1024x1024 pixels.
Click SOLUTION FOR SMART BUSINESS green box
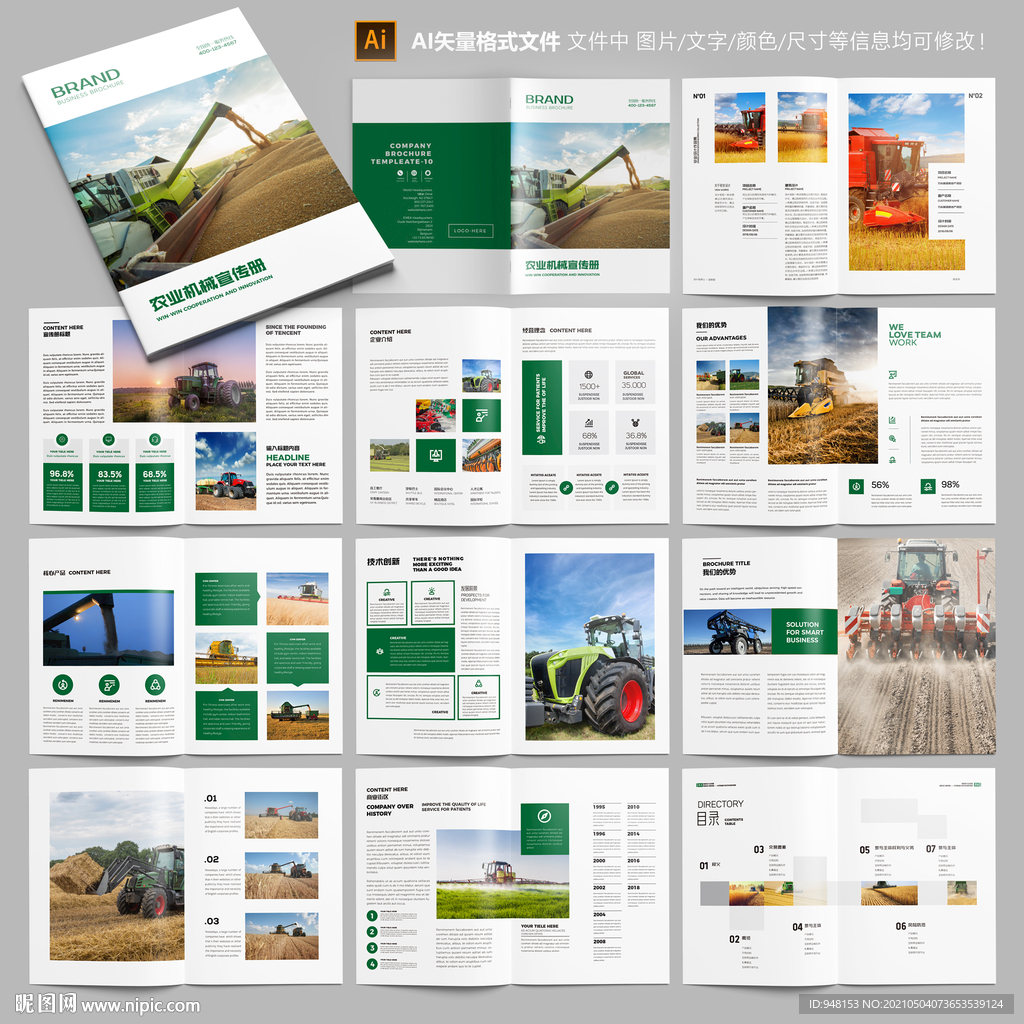click(x=805, y=632)
